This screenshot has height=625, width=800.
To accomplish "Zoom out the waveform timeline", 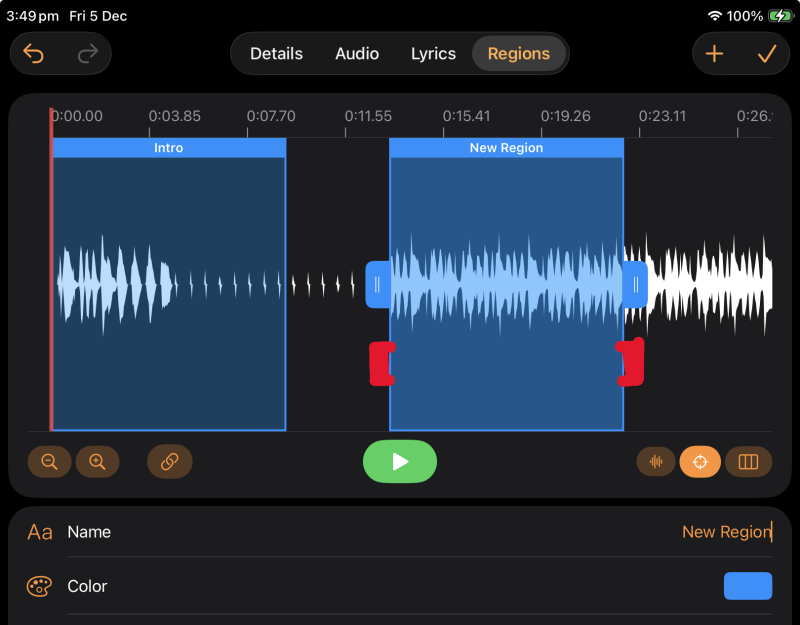I will pos(49,462).
